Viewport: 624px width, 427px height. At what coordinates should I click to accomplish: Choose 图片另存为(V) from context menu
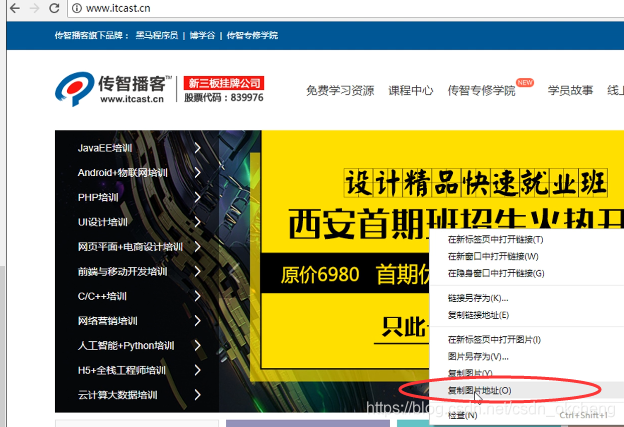click(x=527, y=357)
